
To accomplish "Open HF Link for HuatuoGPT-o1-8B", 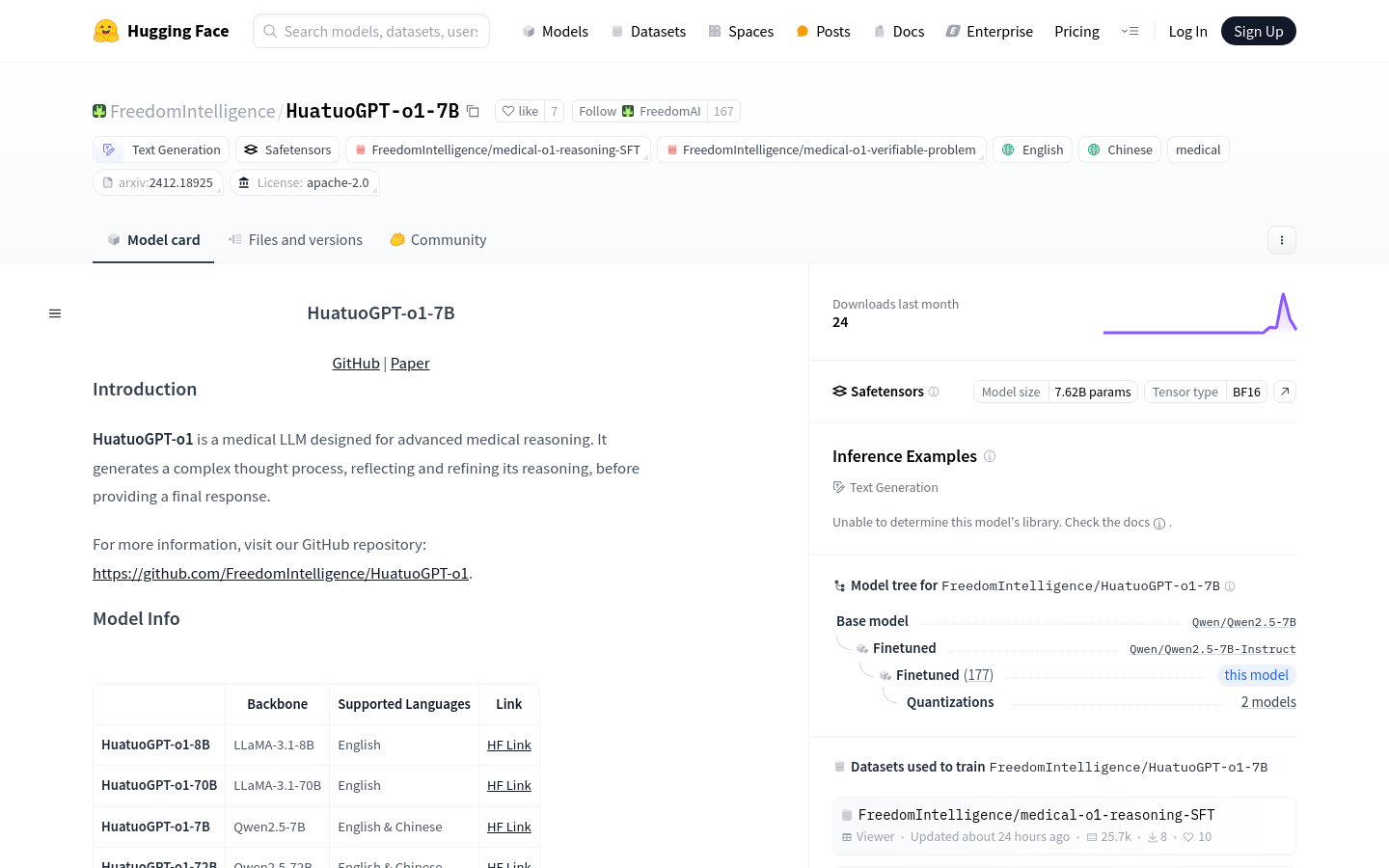I will tap(509, 745).
